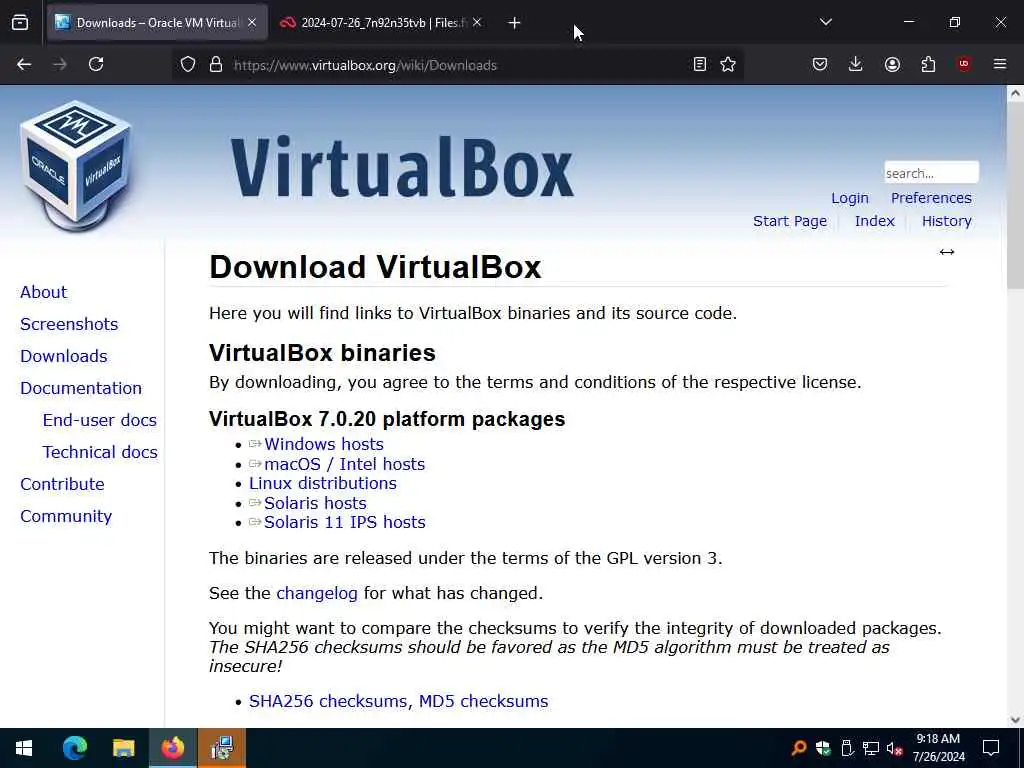Open the Login link
The image size is (1024, 768).
click(850, 198)
